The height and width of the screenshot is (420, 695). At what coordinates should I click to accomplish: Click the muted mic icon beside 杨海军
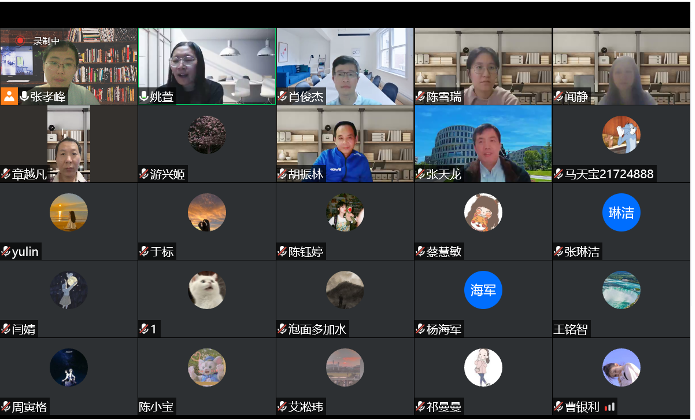tap(420, 329)
